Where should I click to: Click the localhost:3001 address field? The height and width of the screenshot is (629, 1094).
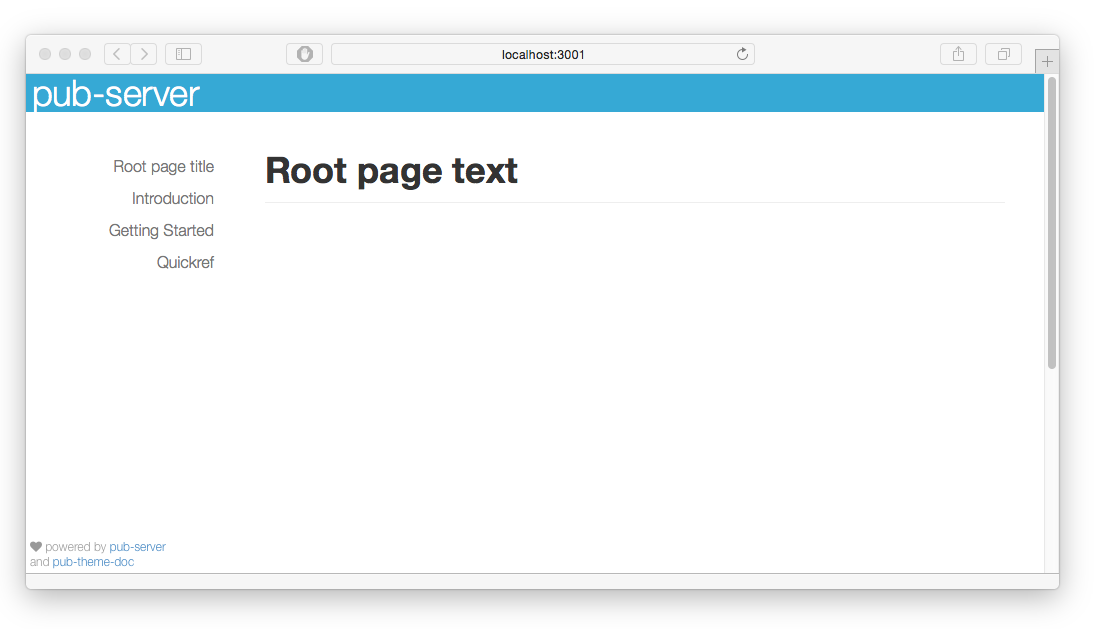[543, 54]
